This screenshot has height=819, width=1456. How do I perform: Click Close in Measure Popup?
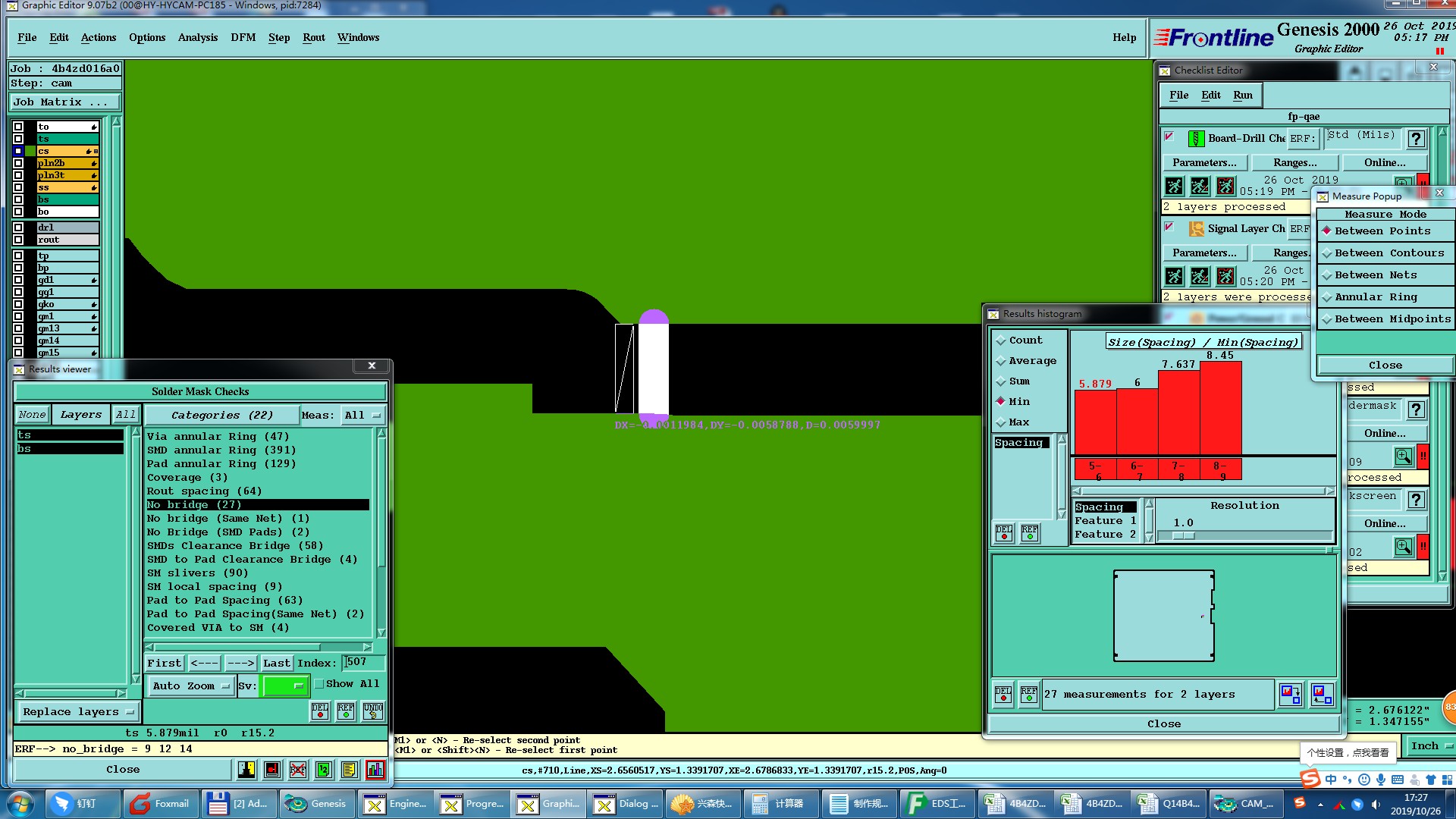[x=1385, y=366]
